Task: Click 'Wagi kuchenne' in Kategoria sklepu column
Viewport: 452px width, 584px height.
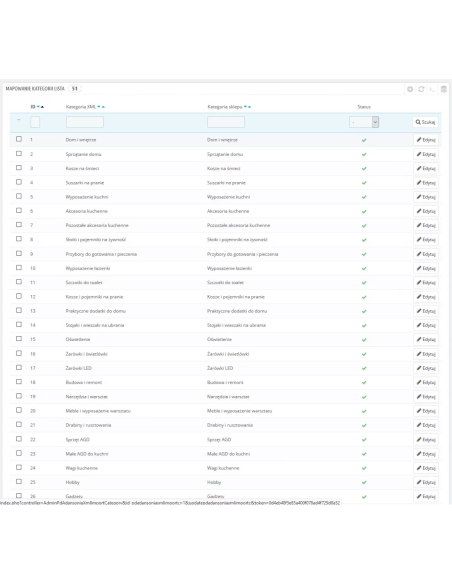Action: tap(223, 468)
